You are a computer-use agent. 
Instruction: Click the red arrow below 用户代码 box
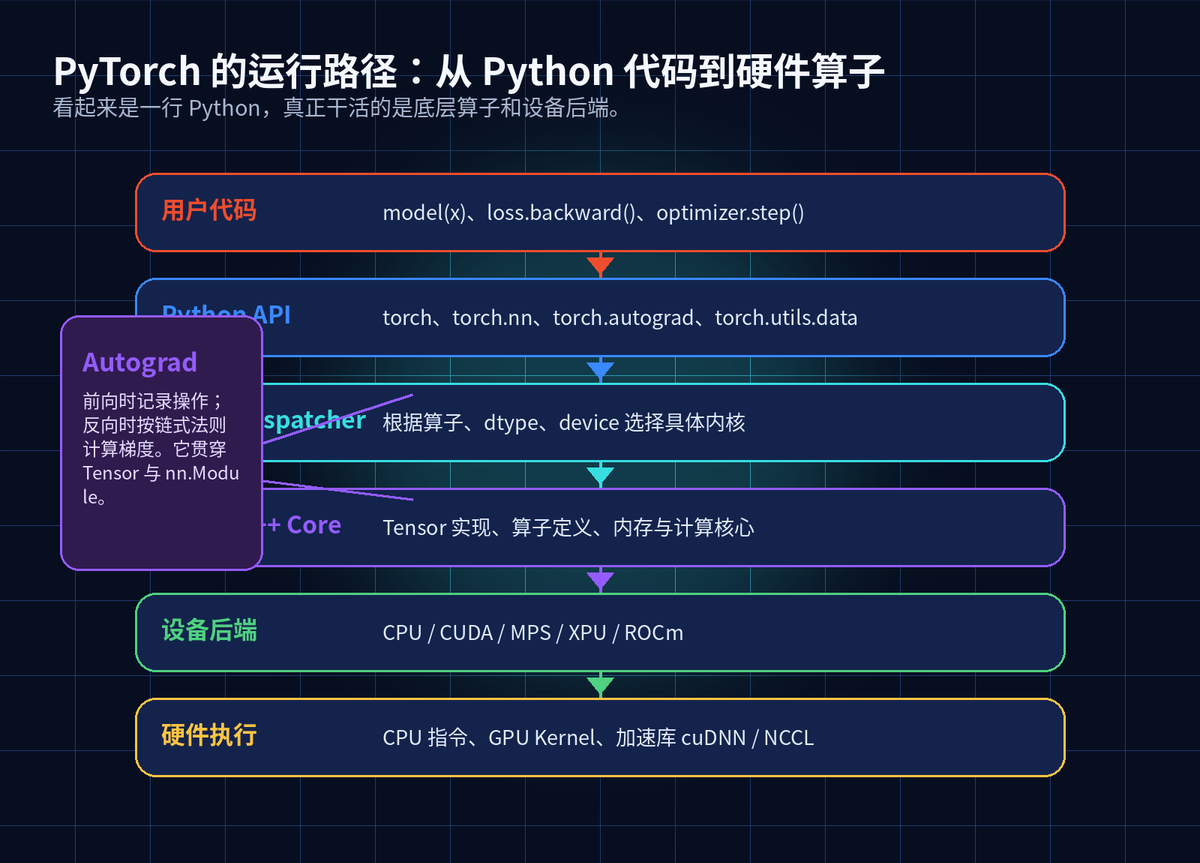[600, 266]
